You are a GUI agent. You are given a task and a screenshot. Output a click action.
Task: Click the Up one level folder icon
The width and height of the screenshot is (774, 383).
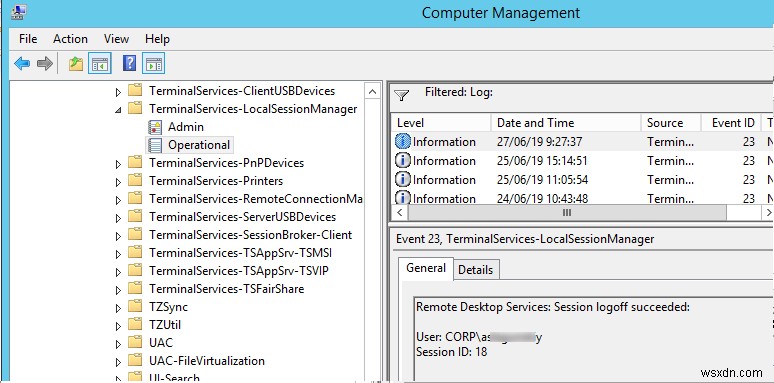tap(76, 64)
